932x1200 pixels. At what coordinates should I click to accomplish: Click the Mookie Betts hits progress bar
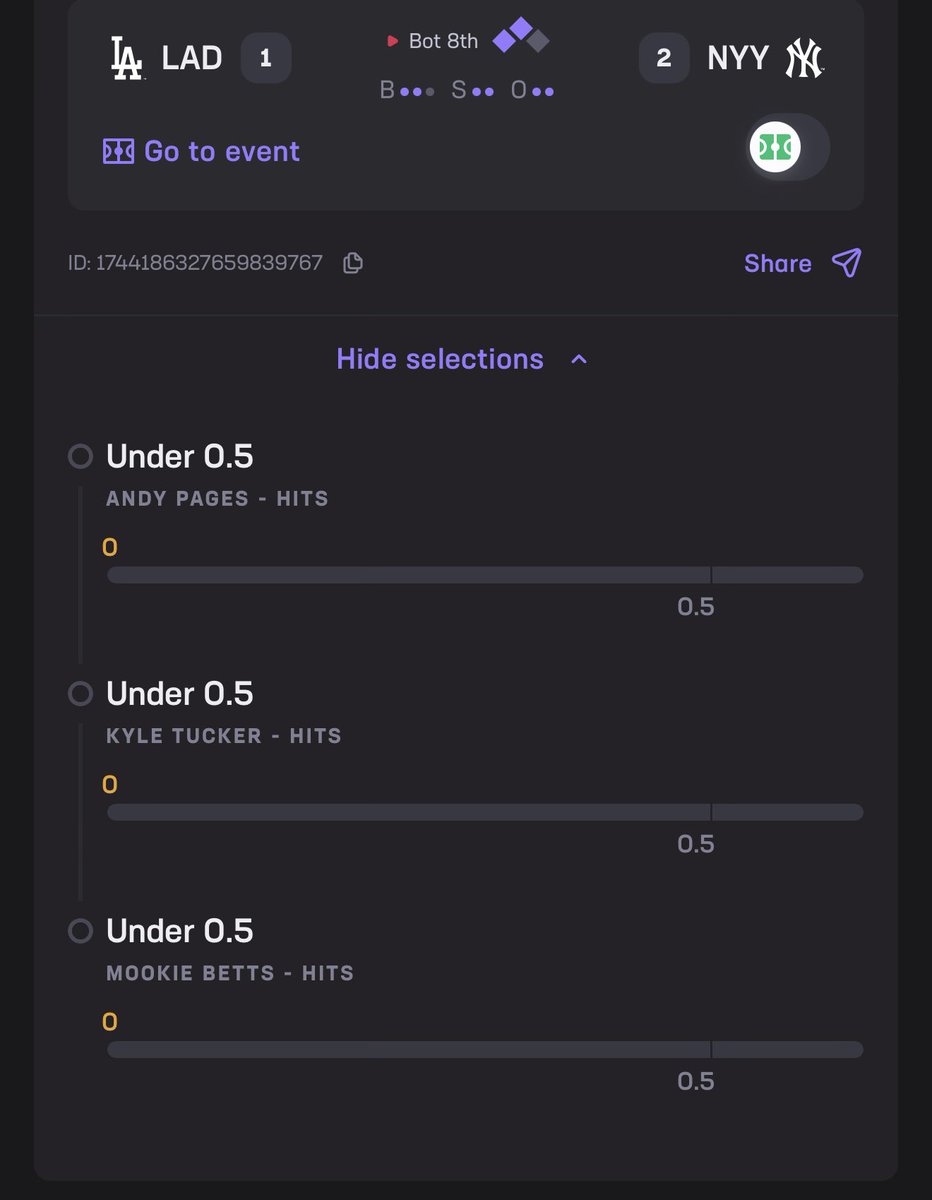pos(485,1049)
